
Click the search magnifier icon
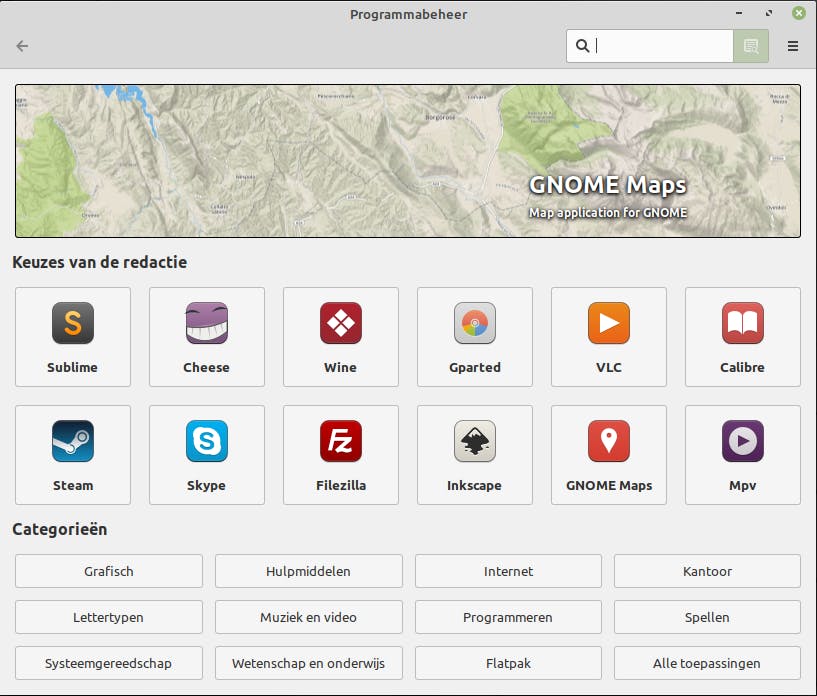(583, 46)
